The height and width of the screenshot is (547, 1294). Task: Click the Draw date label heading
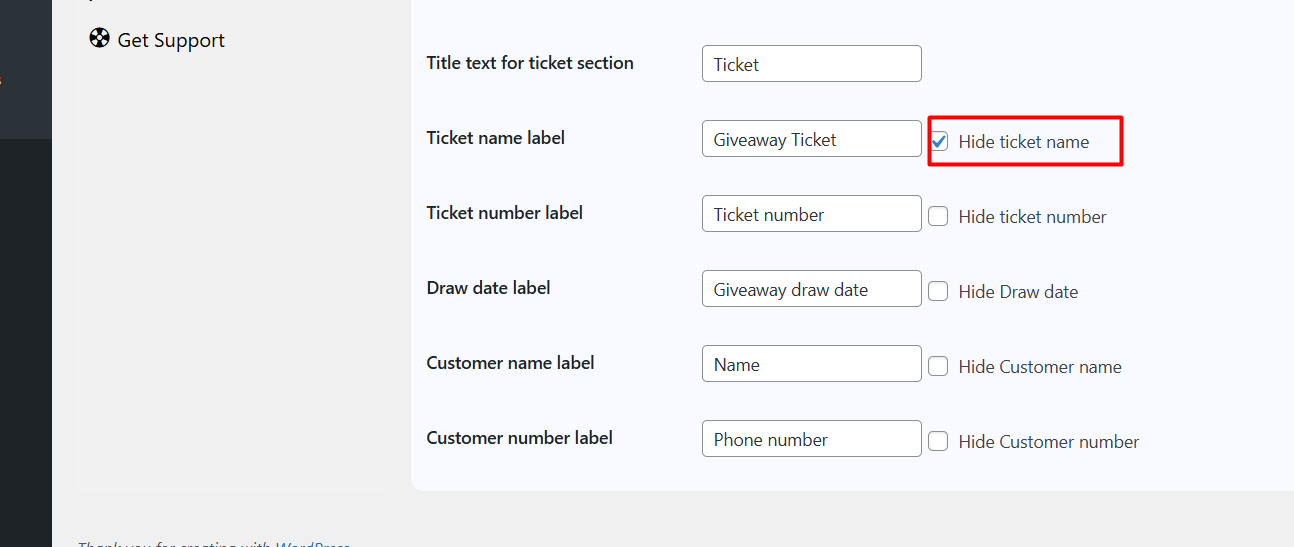pos(488,288)
